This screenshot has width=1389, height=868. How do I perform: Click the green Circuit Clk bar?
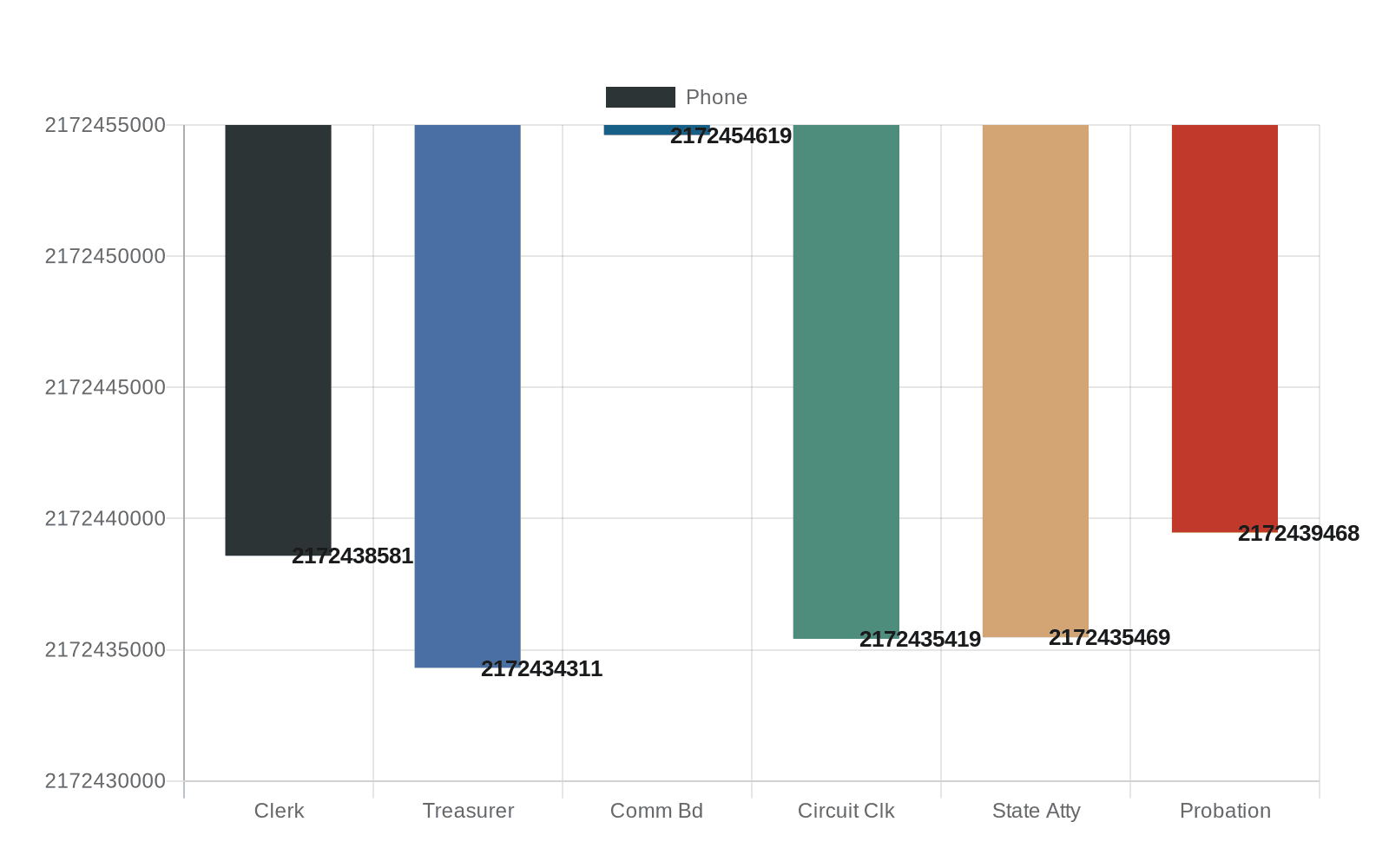click(x=846, y=380)
